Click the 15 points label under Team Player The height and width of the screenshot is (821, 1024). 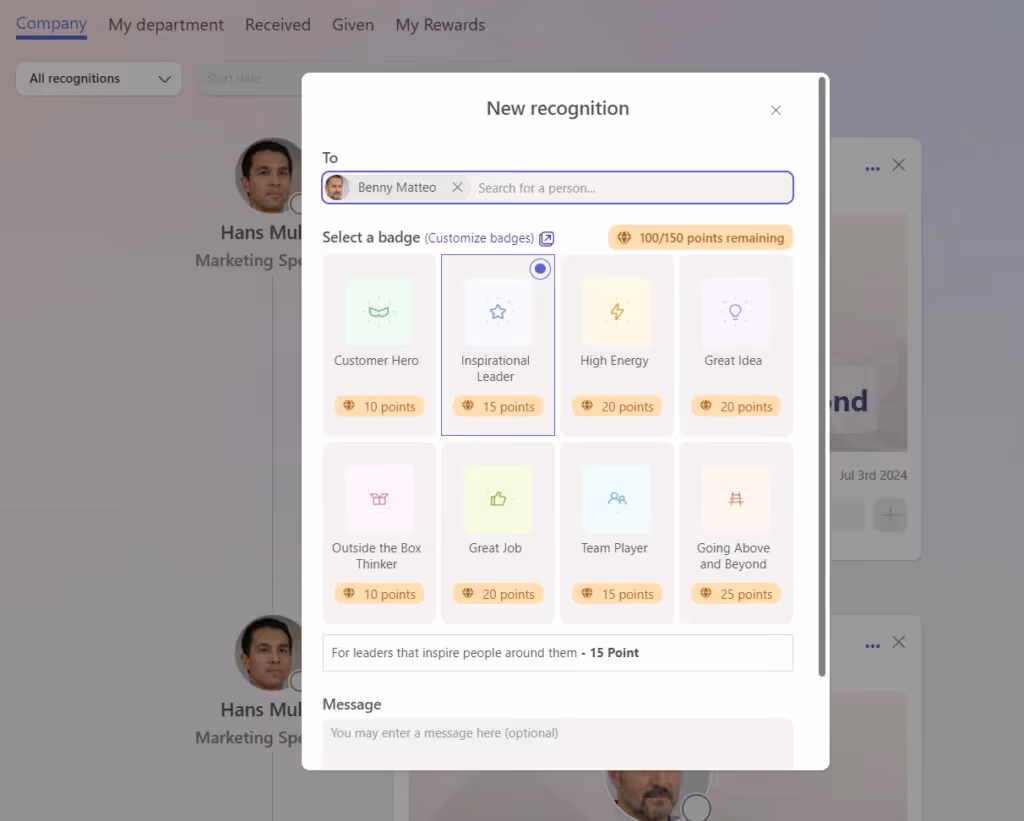click(x=617, y=594)
